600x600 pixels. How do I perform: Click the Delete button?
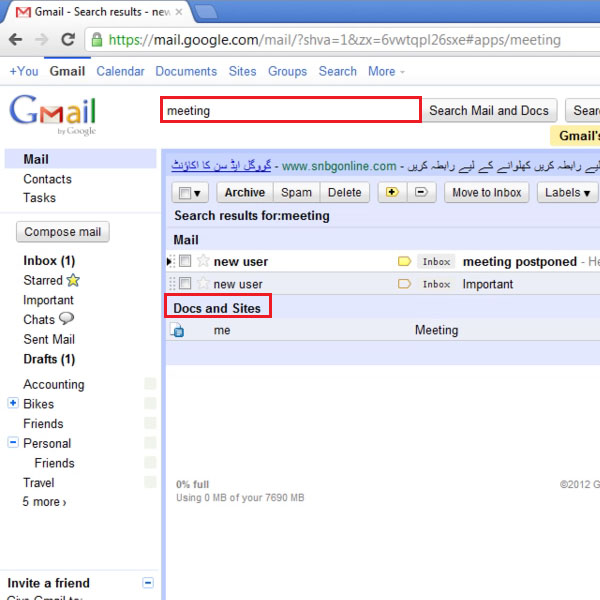345,192
